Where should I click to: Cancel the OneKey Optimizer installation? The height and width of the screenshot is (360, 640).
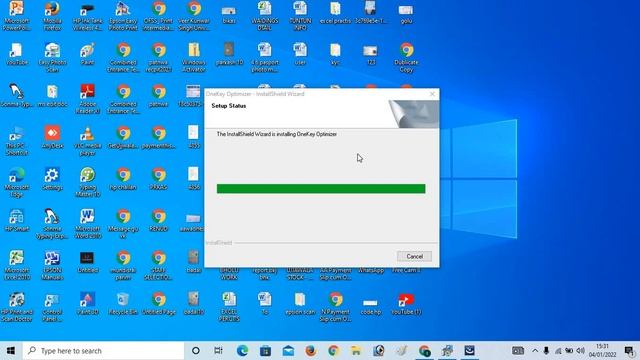(414, 256)
